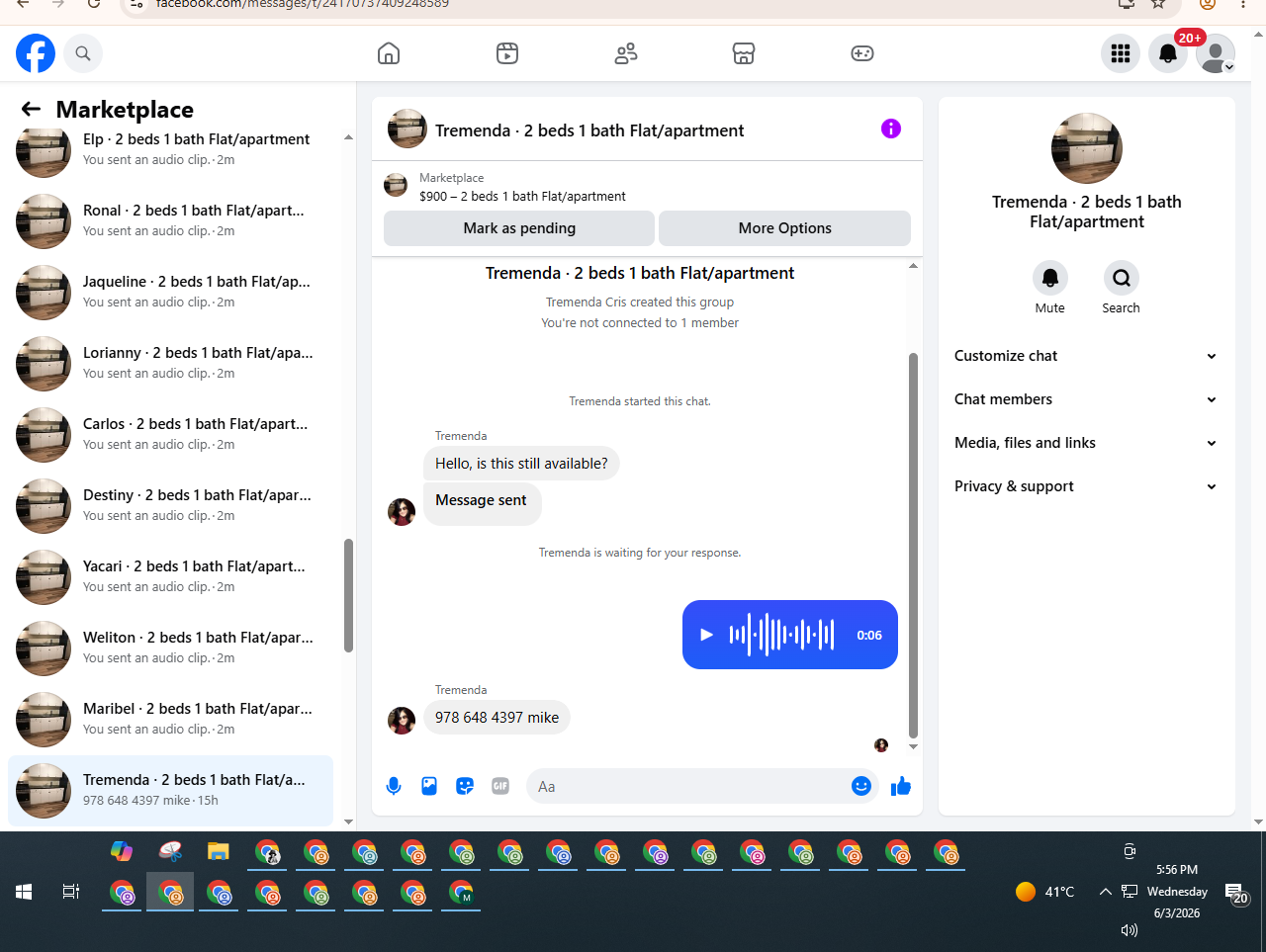The image size is (1266, 952).
Task: Open Tremenda's avatar beside the phone message
Action: pyautogui.click(x=402, y=721)
